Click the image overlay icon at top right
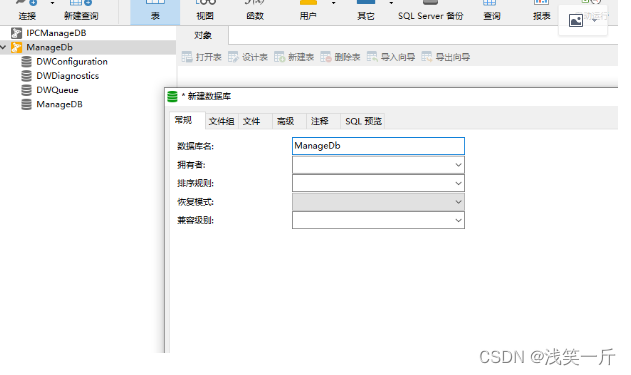Screen dimensions: 631x375 pos(576,20)
